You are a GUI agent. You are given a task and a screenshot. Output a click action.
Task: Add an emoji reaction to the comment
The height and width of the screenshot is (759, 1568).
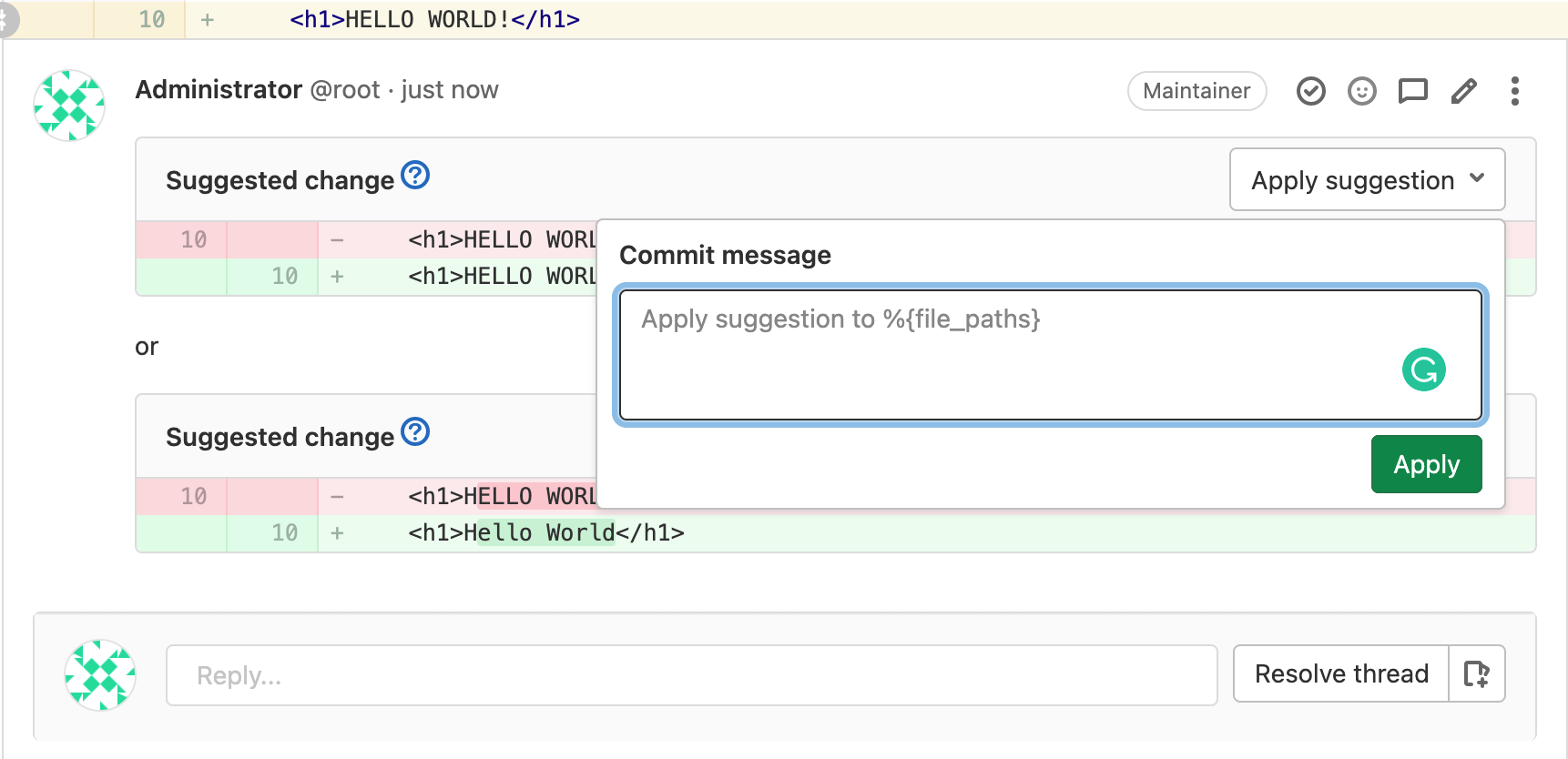tap(1361, 91)
